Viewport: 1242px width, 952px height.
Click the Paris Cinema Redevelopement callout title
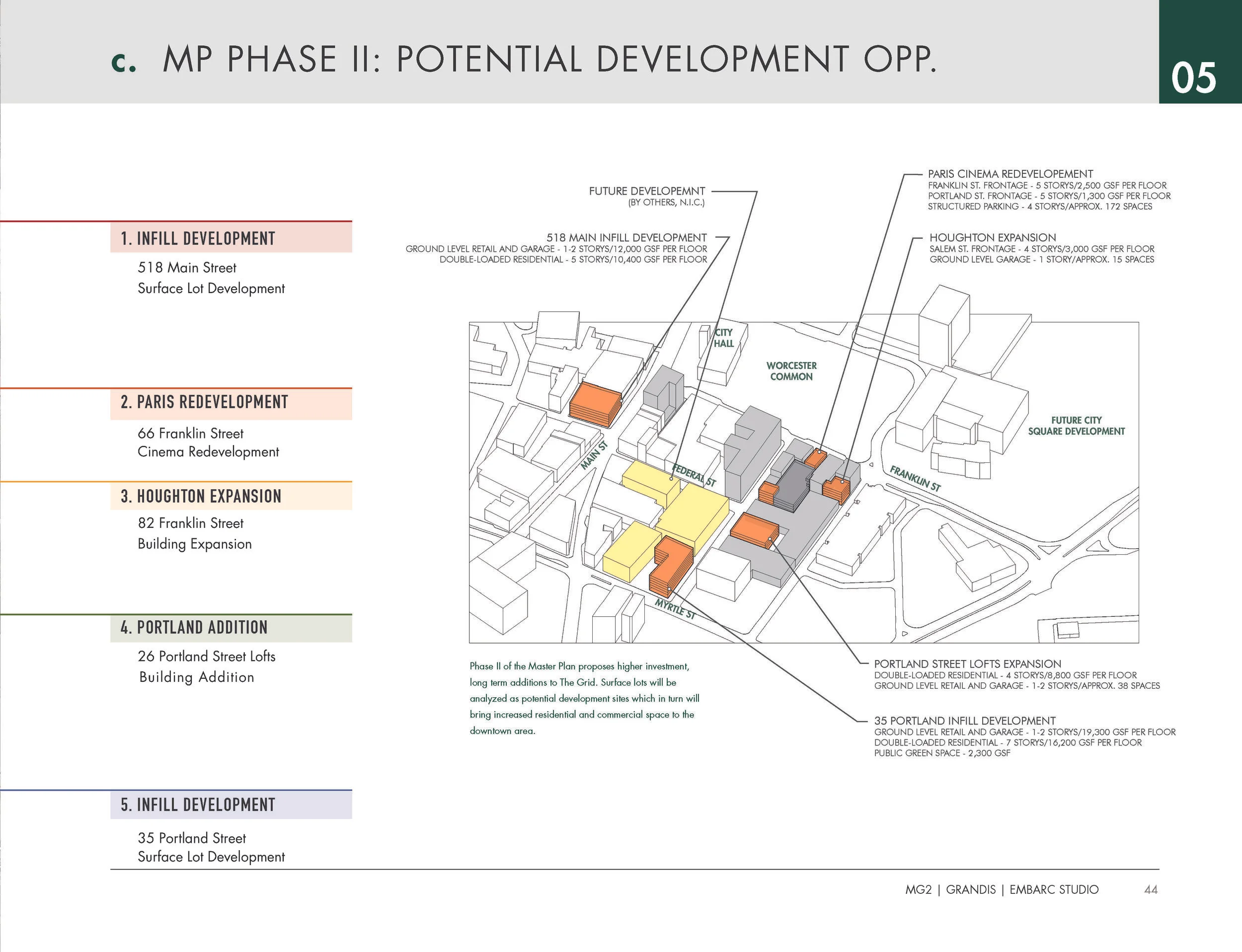pyautogui.click(x=1010, y=174)
